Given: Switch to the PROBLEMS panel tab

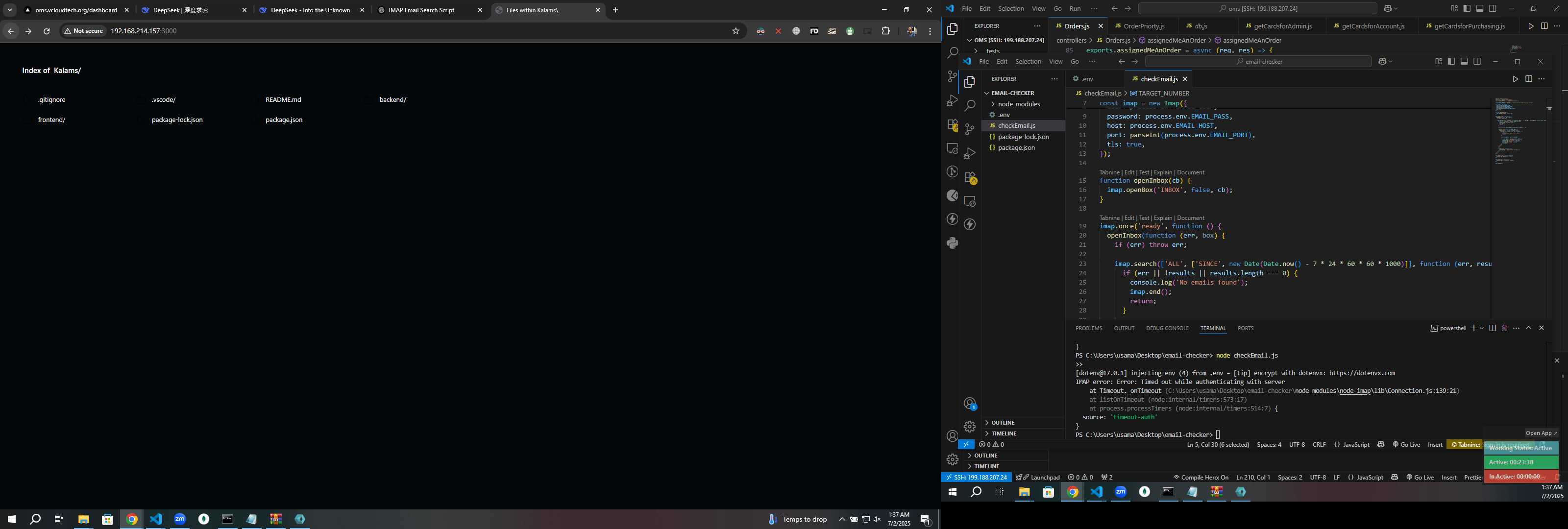Looking at the screenshot, I should [1088, 328].
